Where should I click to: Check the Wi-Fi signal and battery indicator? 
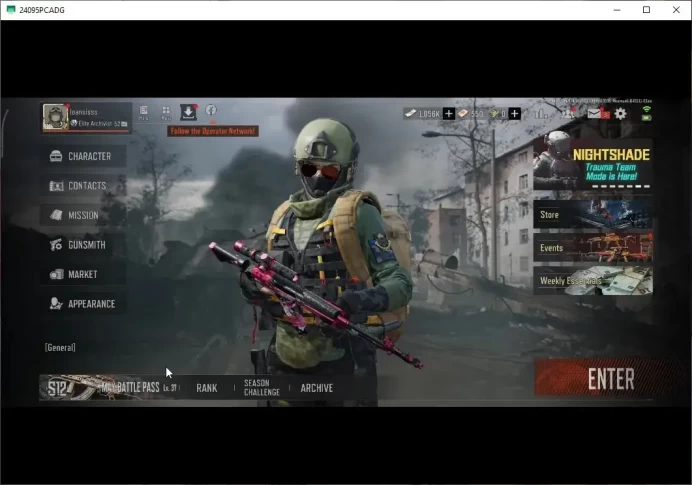[x=647, y=113]
